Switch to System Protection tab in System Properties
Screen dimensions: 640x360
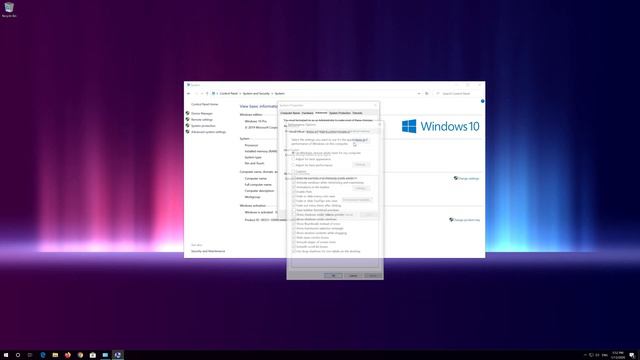click(340, 113)
